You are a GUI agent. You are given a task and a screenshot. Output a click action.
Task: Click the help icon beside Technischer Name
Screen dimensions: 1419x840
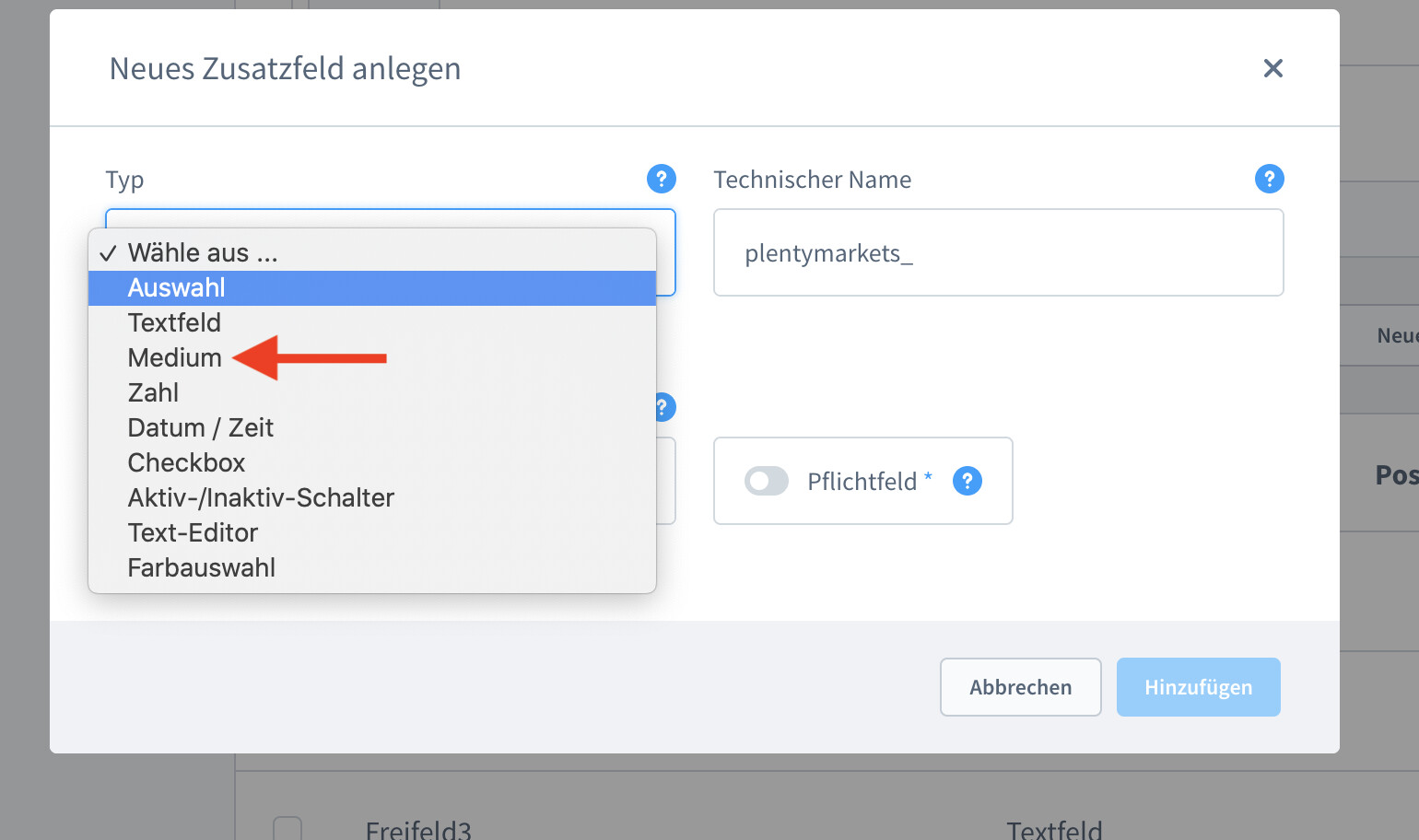pyautogui.click(x=1269, y=179)
